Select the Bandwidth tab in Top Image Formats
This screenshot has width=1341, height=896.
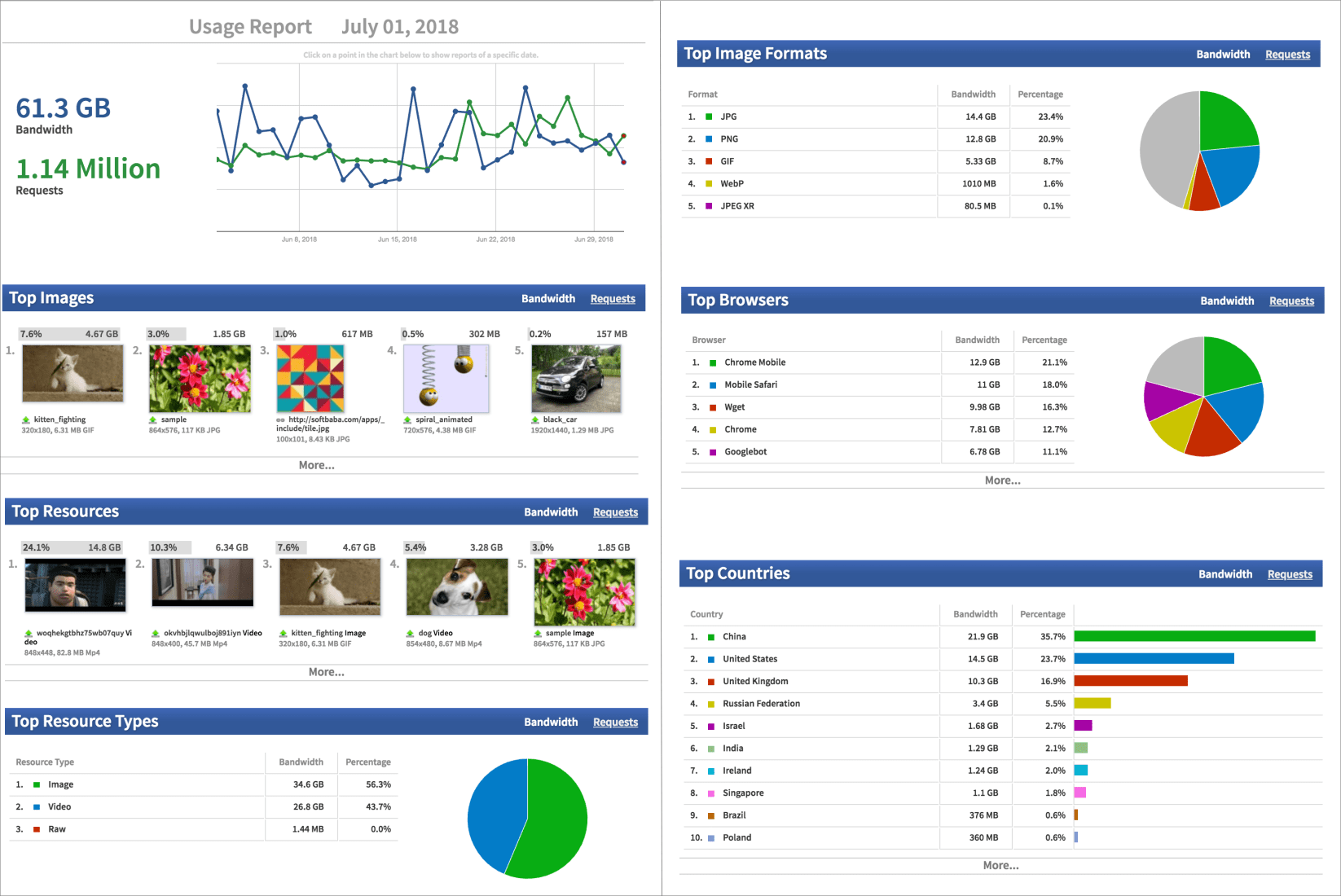(x=1223, y=54)
